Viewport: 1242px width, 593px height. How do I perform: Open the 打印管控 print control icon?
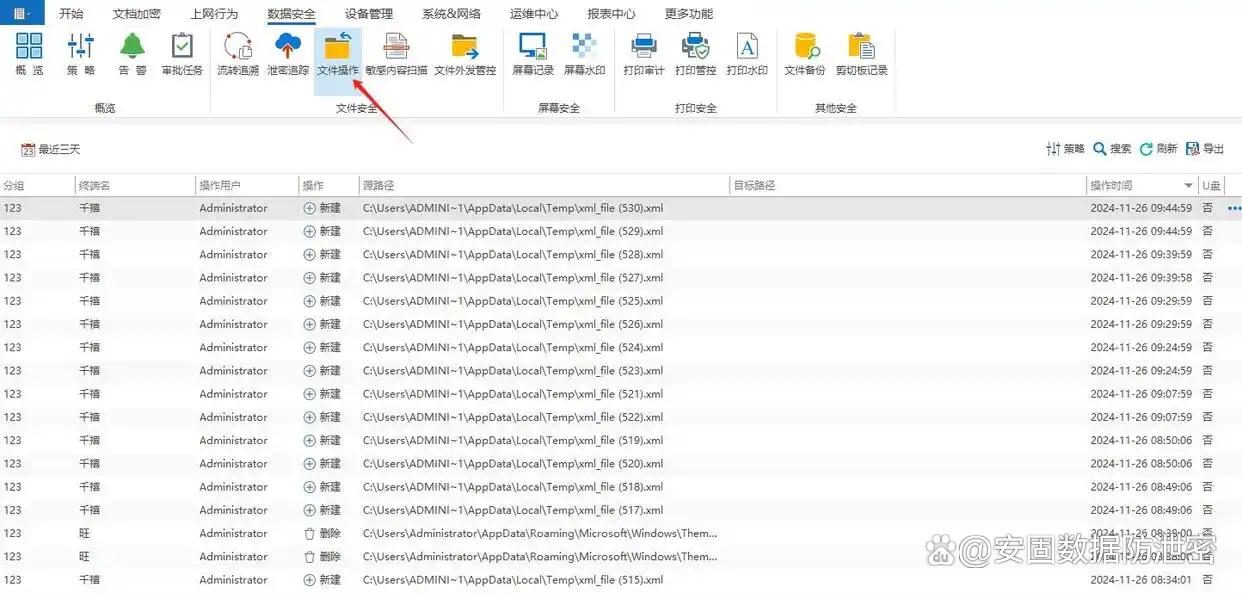[695, 54]
